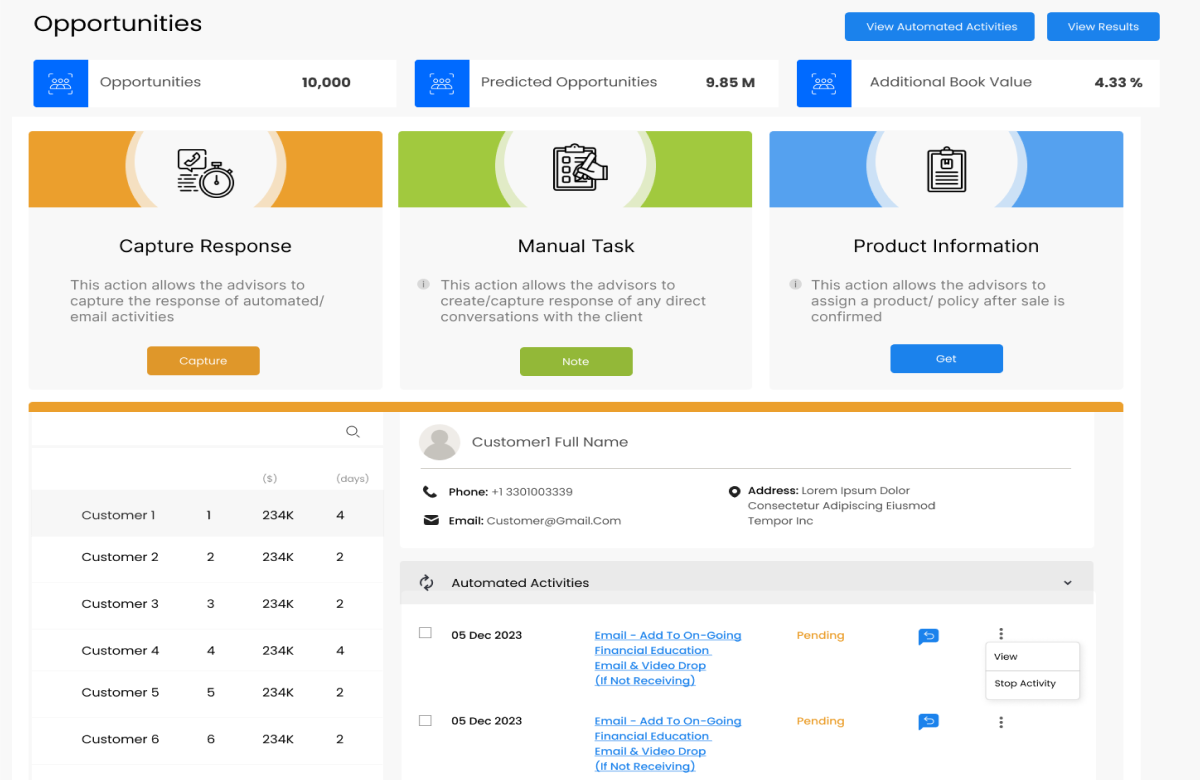Tick the checkbox for second 05 Dec activity

pos(425,720)
